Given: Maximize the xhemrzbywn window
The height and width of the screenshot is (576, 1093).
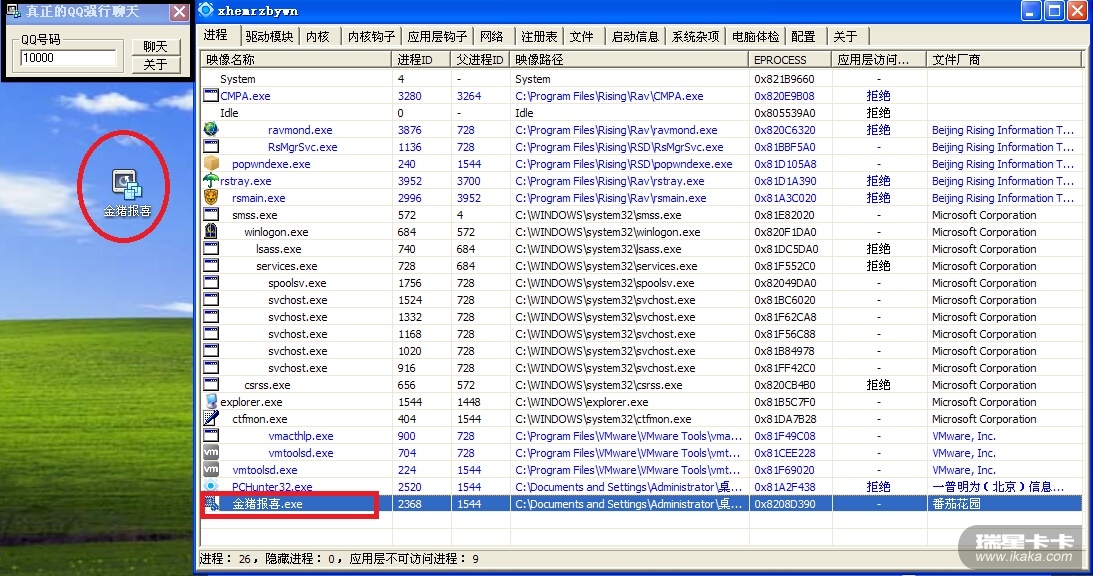Looking at the screenshot, I should pos(1054,10).
